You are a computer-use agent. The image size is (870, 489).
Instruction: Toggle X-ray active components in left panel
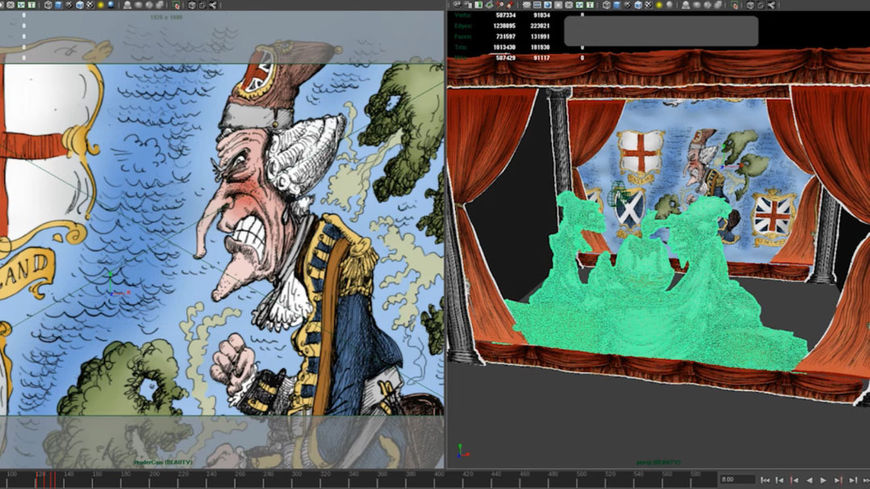click(x=202, y=5)
